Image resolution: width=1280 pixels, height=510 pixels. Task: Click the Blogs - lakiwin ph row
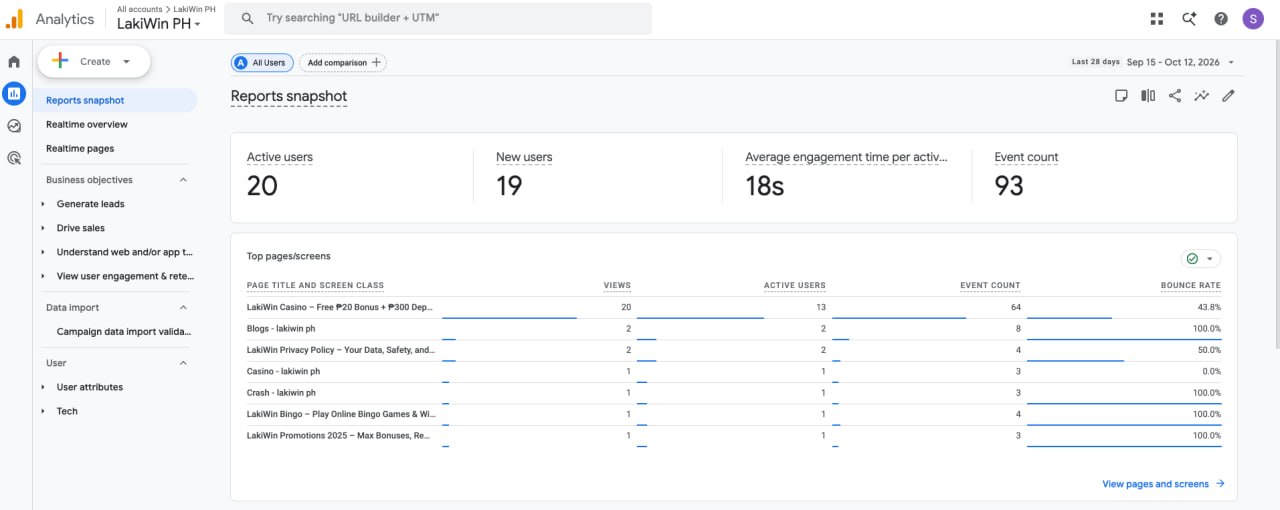pos(734,329)
